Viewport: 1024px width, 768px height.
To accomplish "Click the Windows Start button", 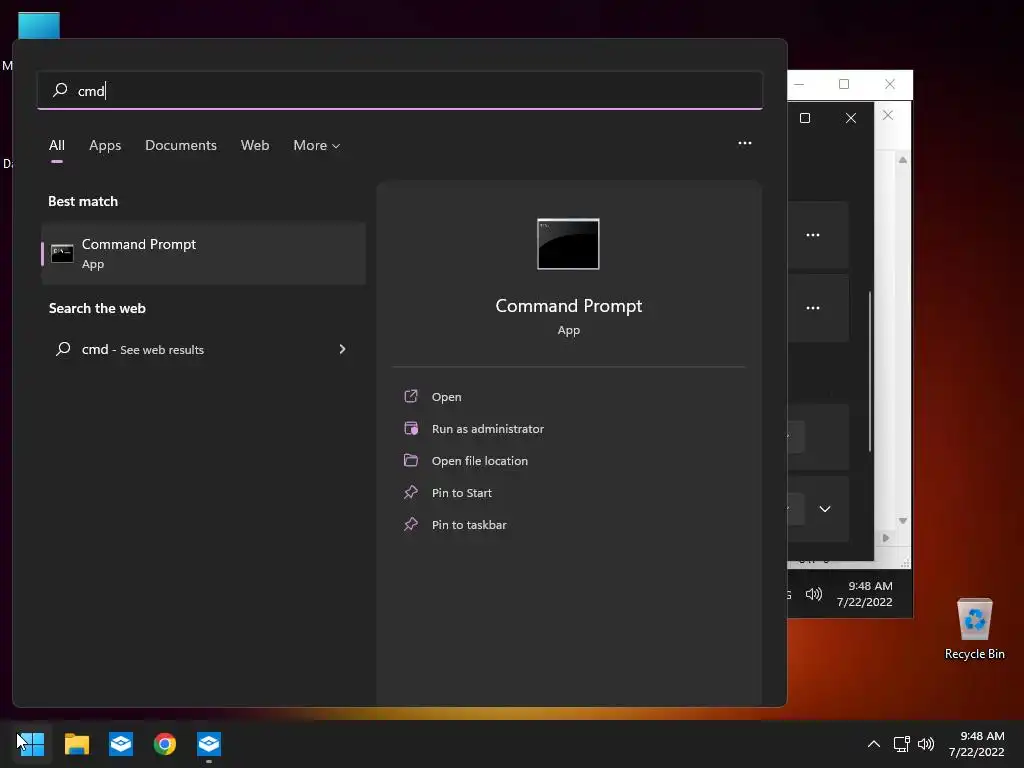I will click(31, 744).
